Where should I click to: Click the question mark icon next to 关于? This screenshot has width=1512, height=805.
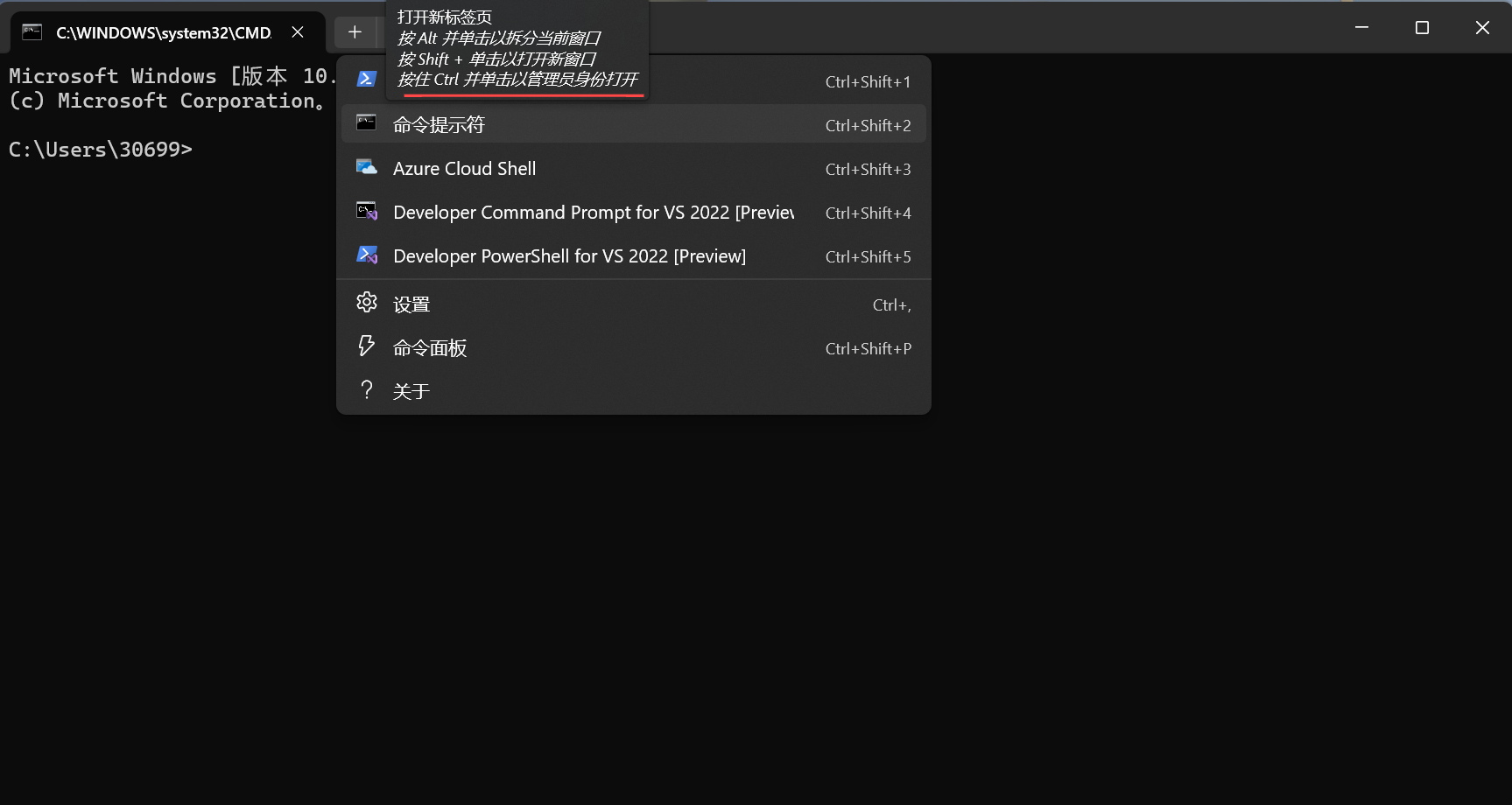coord(367,389)
